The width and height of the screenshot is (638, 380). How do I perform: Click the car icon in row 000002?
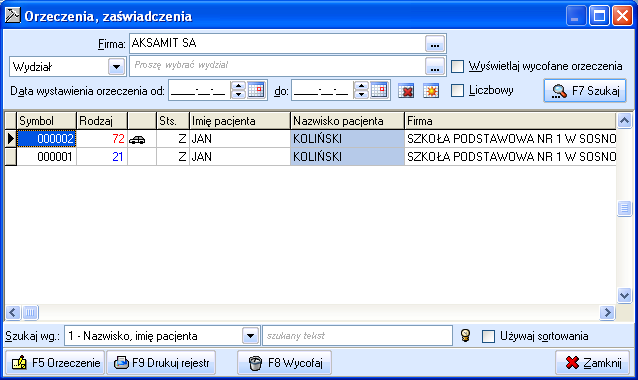click(x=137, y=140)
